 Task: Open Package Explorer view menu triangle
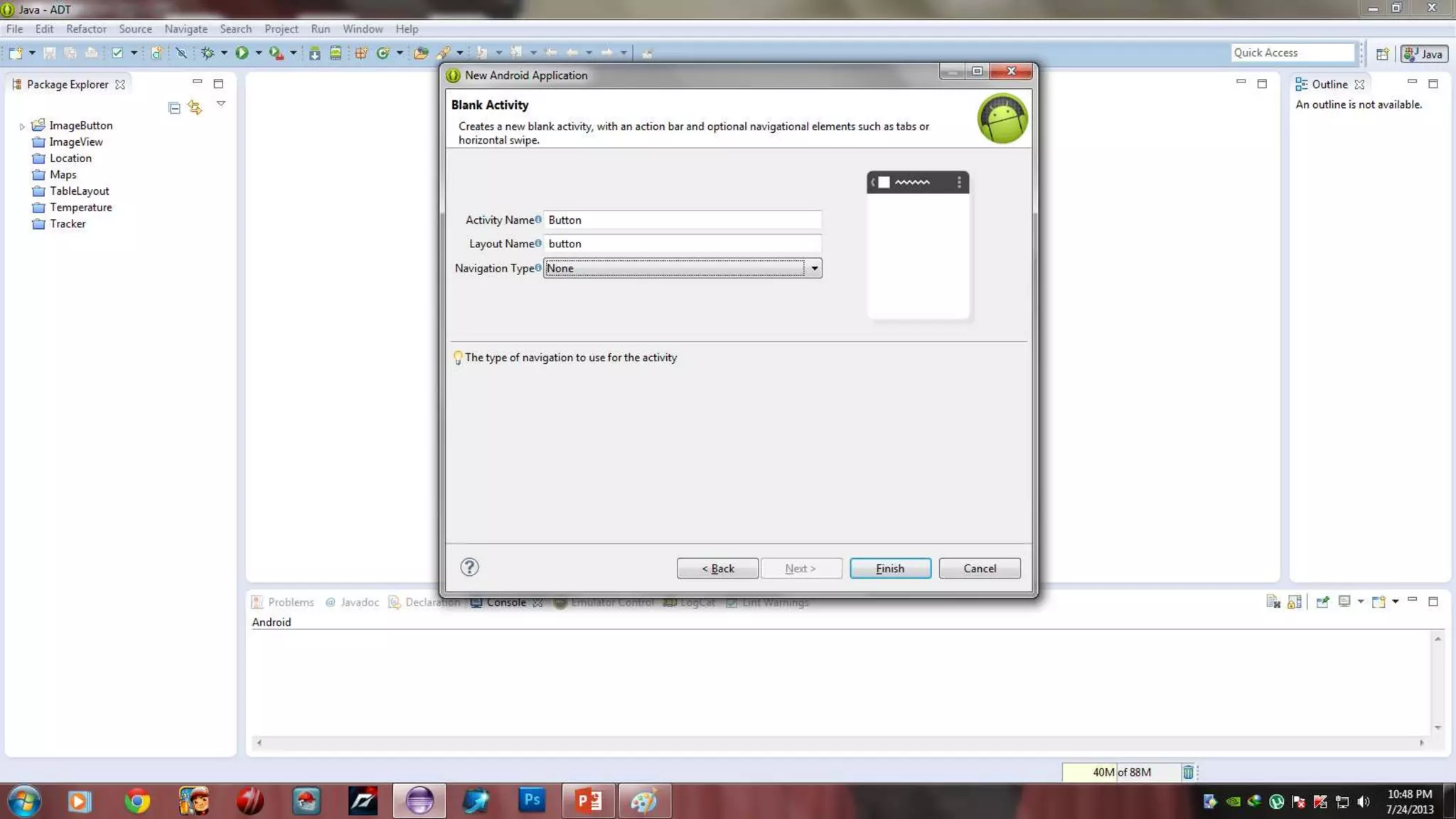tap(221, 104)
